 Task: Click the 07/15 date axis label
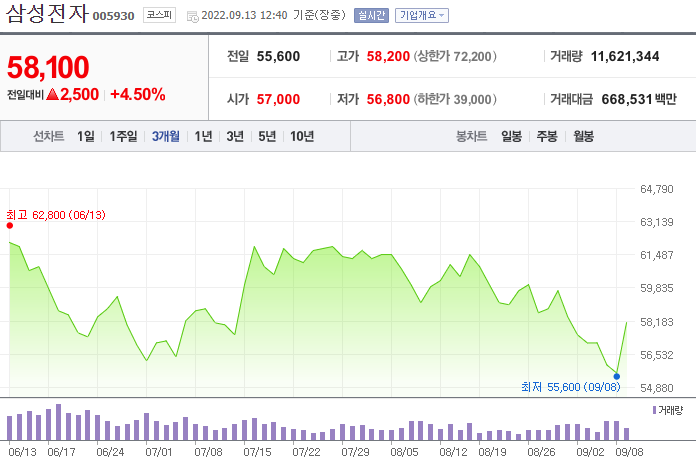[257, 452]
